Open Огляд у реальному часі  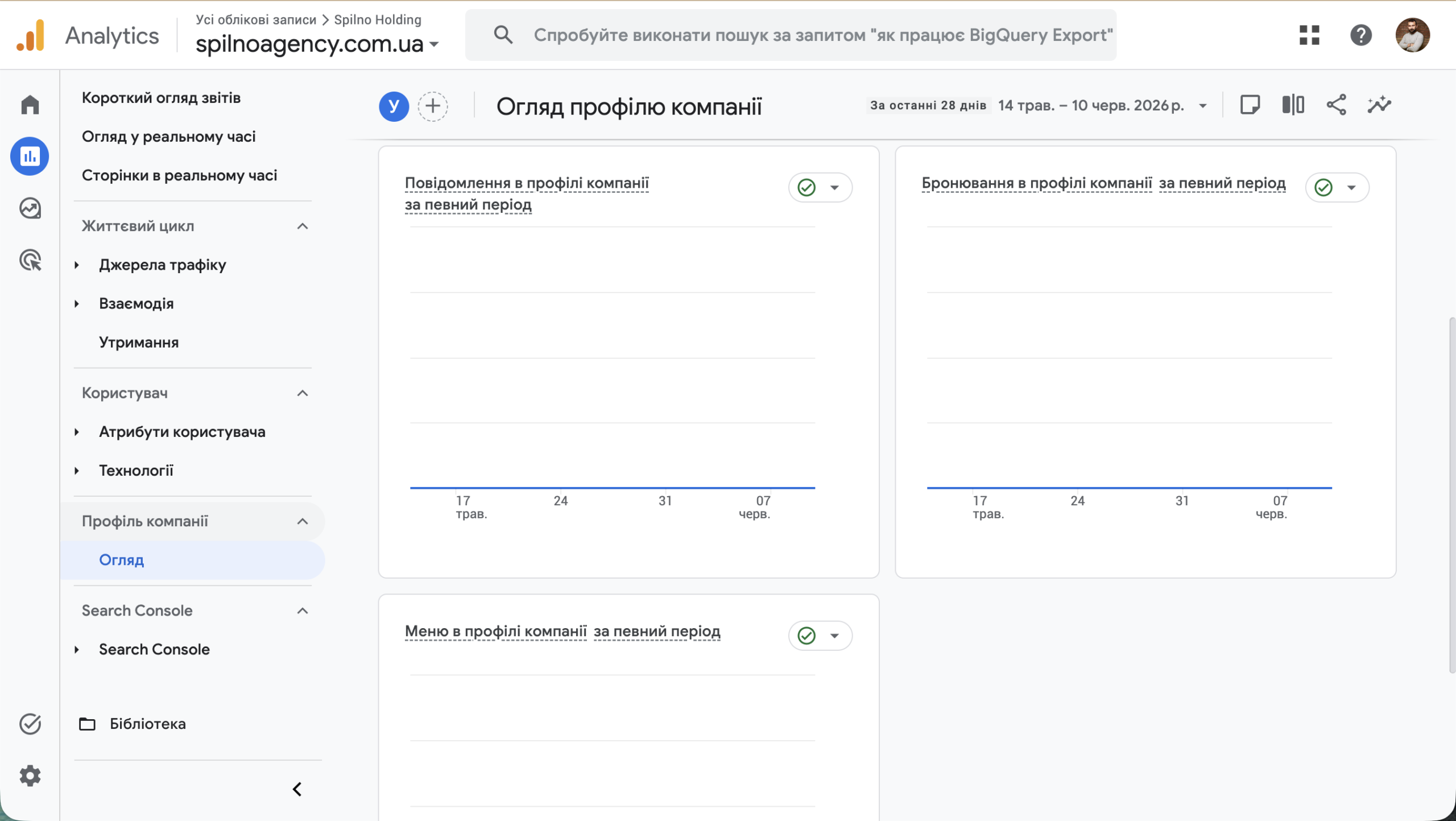(168, 137)
